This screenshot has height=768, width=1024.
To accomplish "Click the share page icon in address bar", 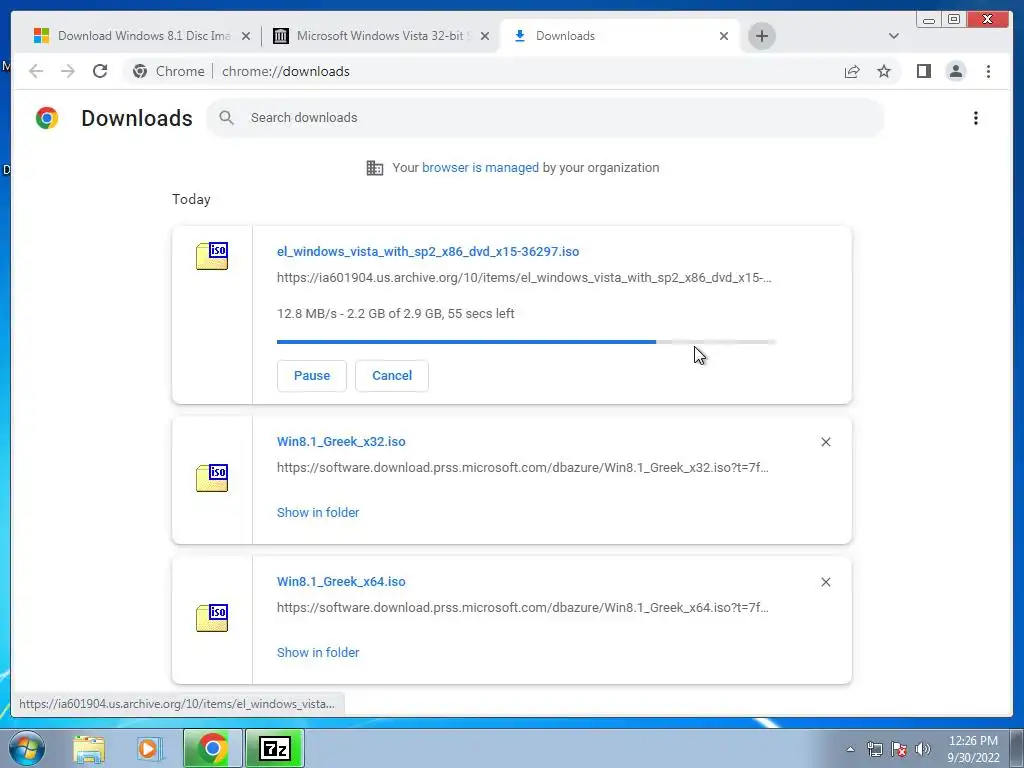I will (852, 71).
